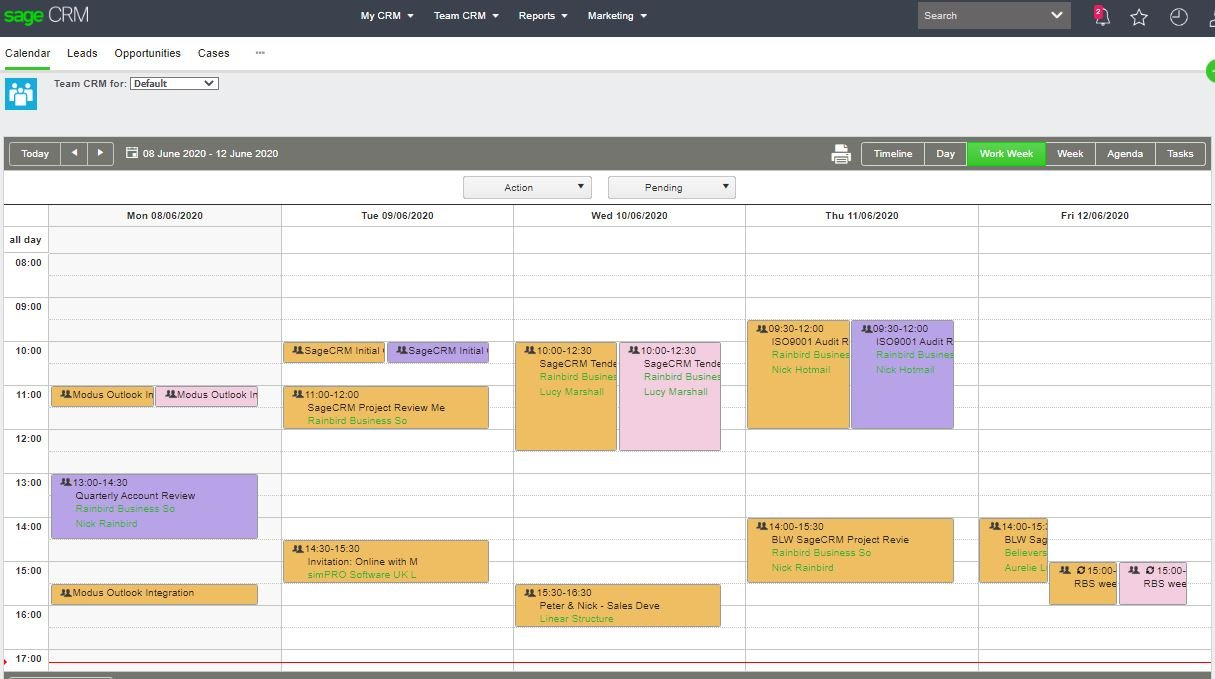
Task: Open favorites star icon
Action: click(x=1139, y=17)
